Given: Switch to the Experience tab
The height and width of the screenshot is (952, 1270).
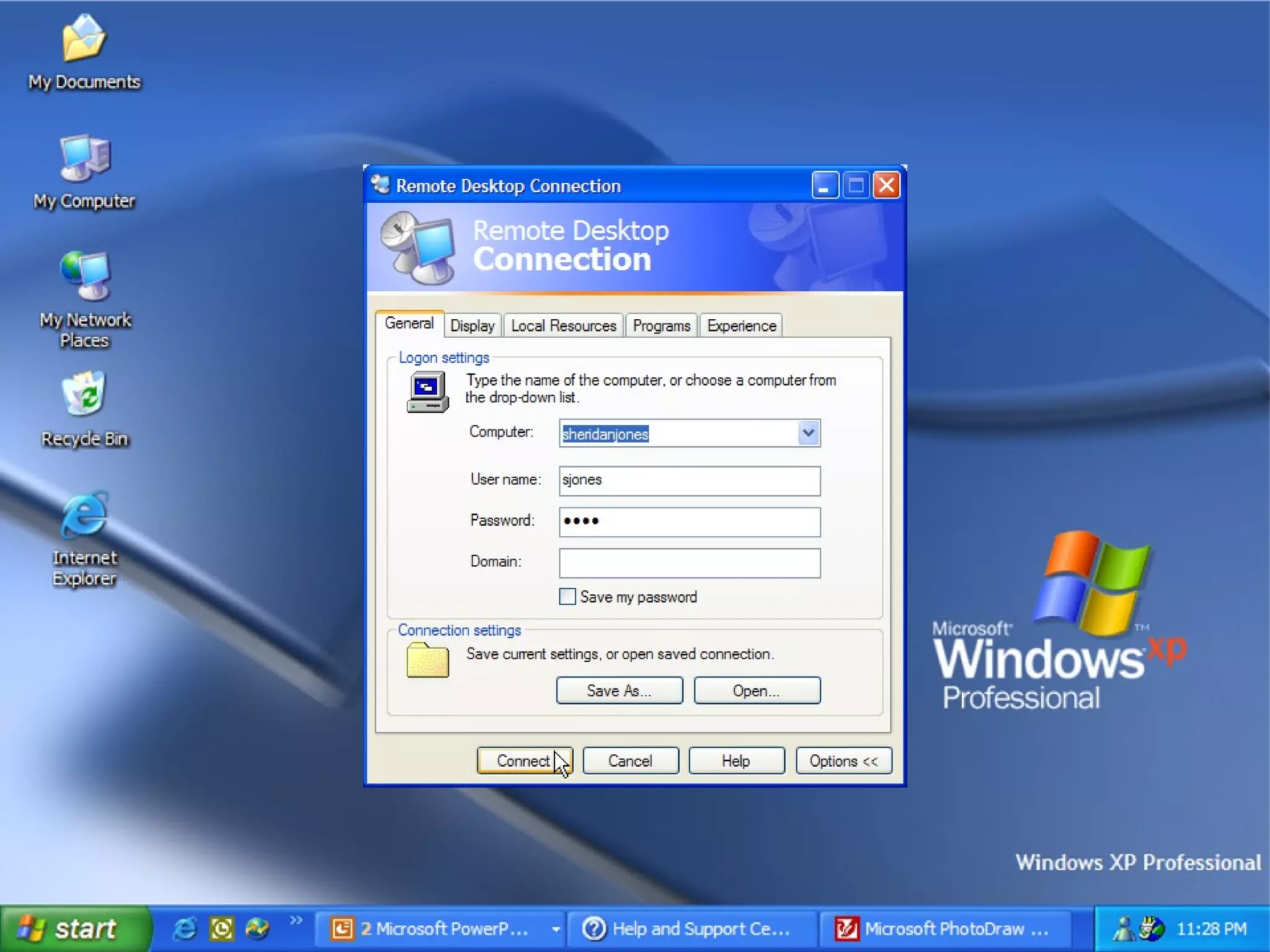Looking at the screenshot, I should point(742,325).
